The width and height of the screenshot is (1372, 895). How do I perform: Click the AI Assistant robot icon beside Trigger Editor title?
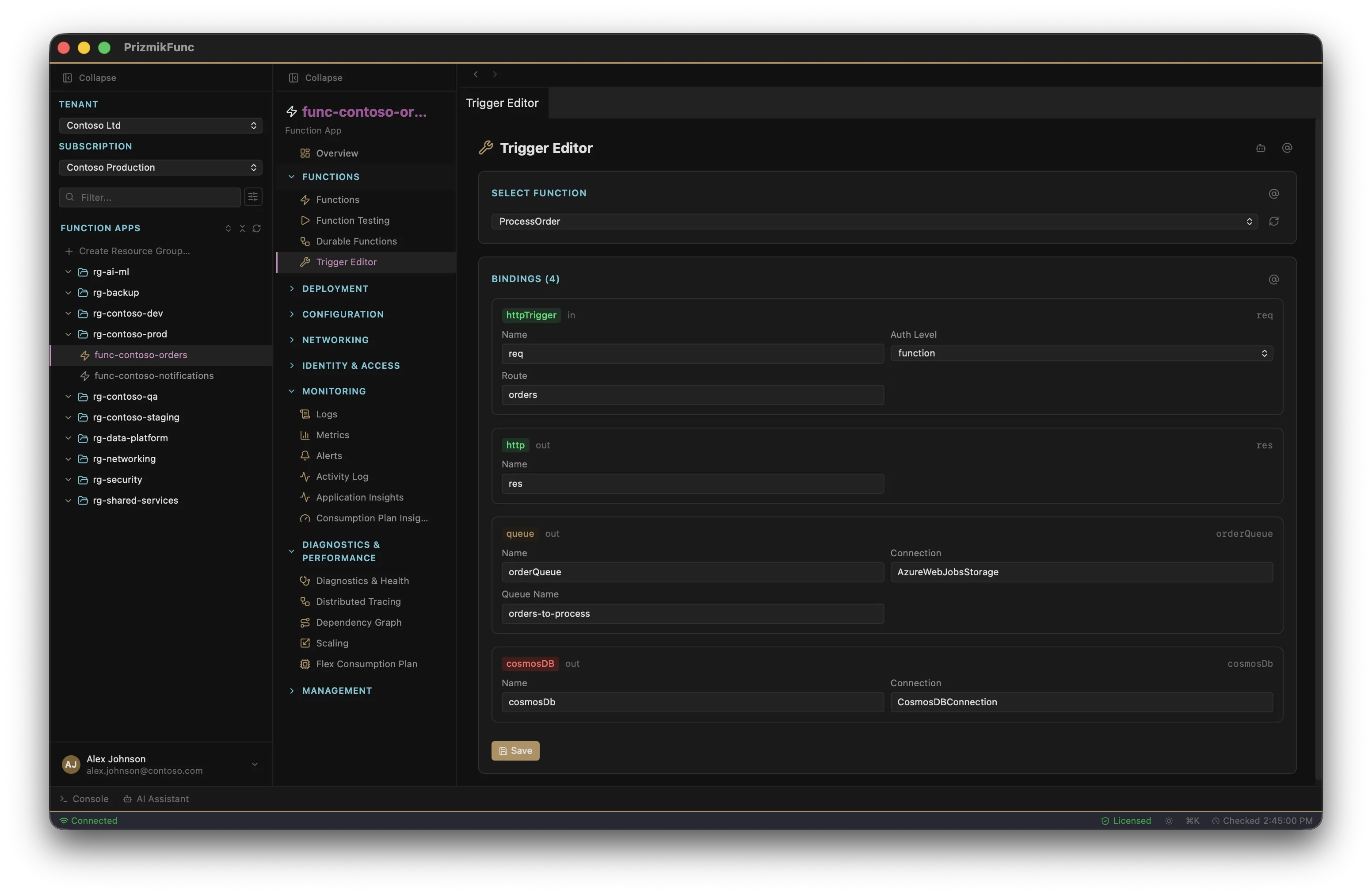point(1260,148)
